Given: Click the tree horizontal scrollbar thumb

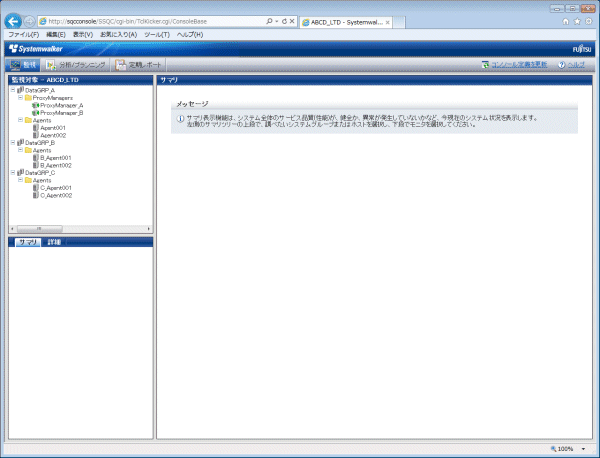Looking at the screenshot, I should (x=39, y=229).
